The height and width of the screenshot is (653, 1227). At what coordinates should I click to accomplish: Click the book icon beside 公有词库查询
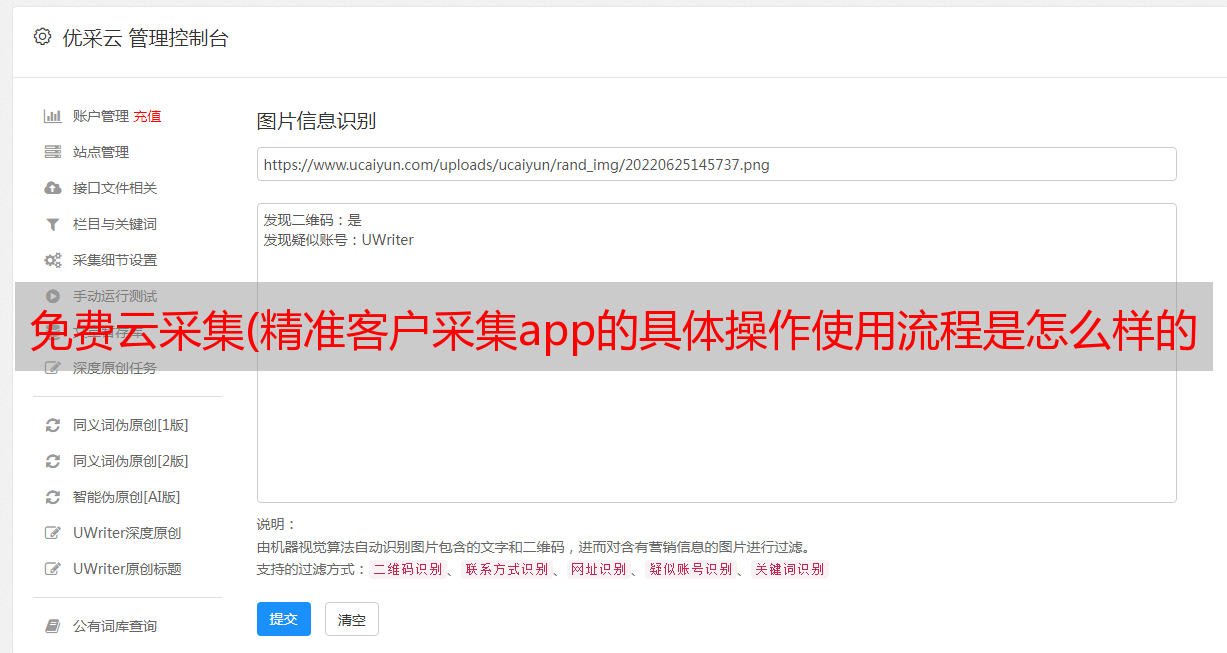tap(53, 626)
